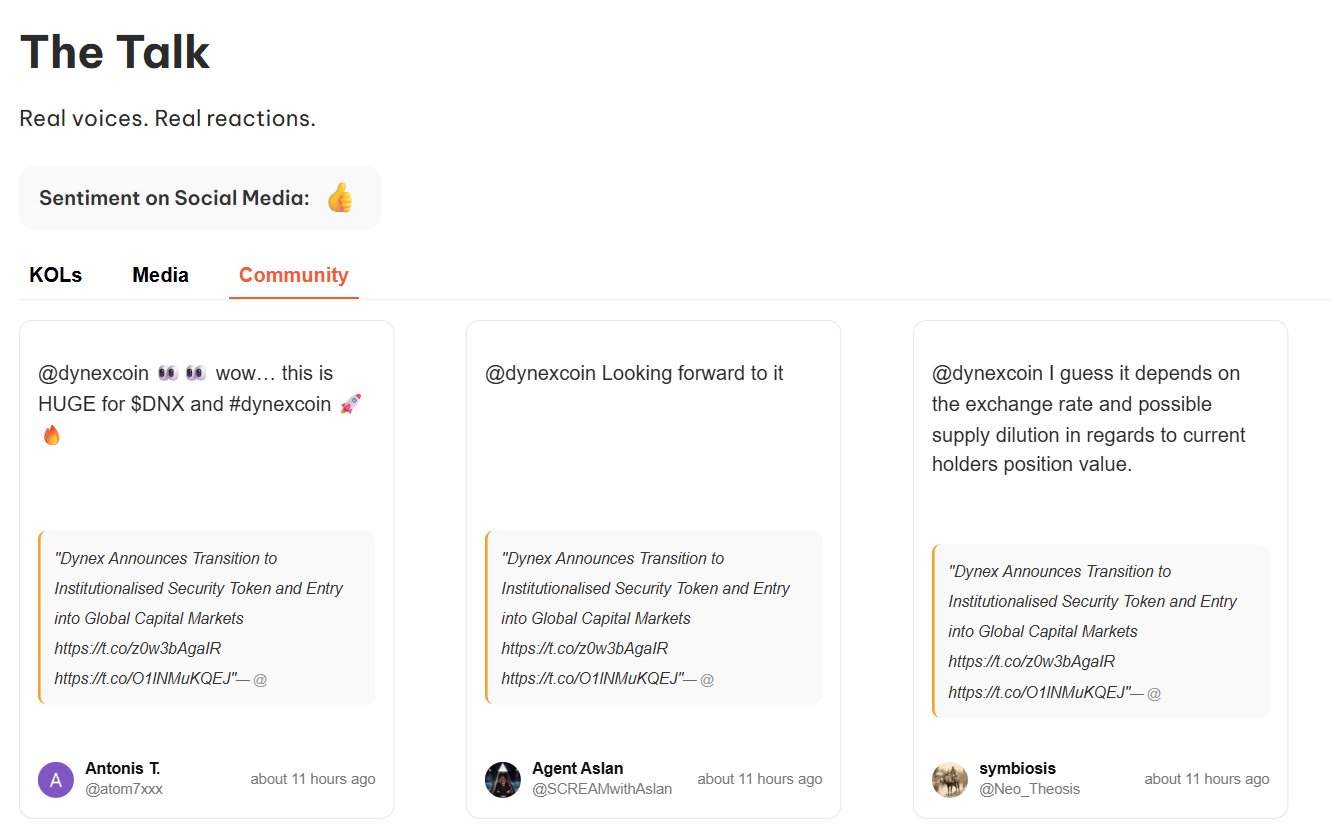Click Antonis T. purple avatar
The width and height of the screenshot is (1337, 840).
click(56, 780)
